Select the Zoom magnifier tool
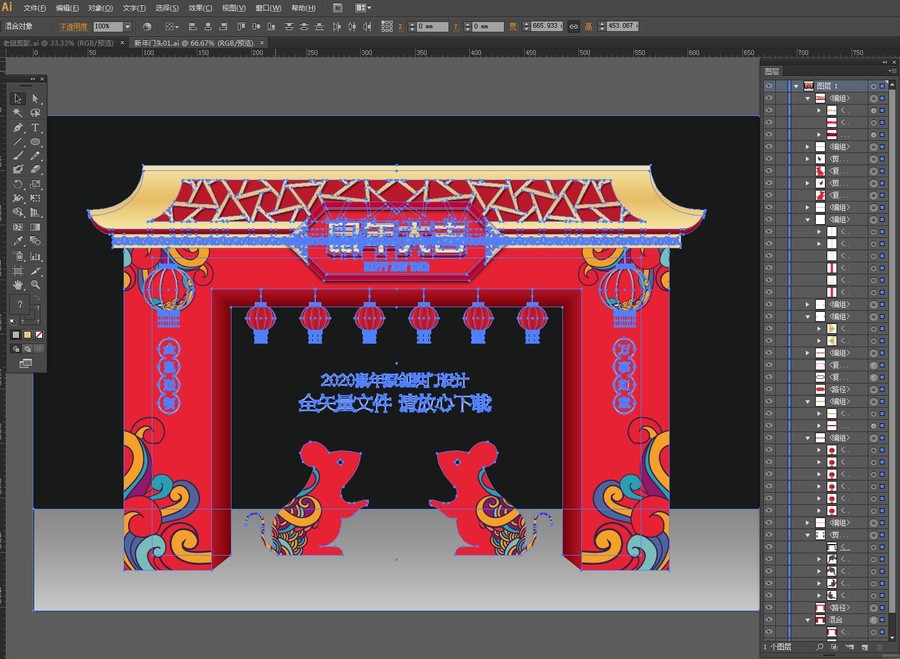The height and width of the screenshot is (659, 900). click(35, 285)
